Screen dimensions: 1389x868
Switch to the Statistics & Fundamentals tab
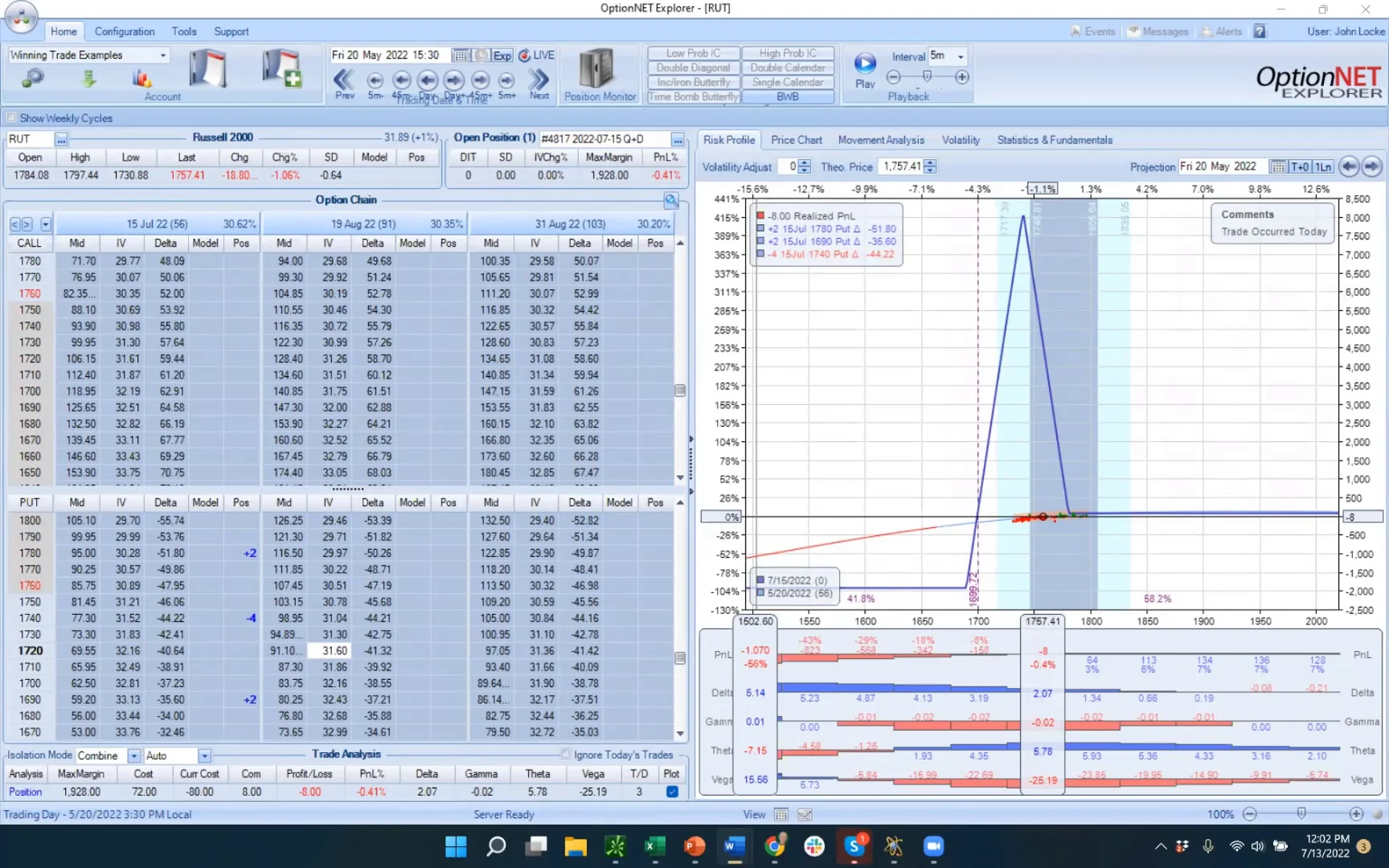[x=1055, y=140]
